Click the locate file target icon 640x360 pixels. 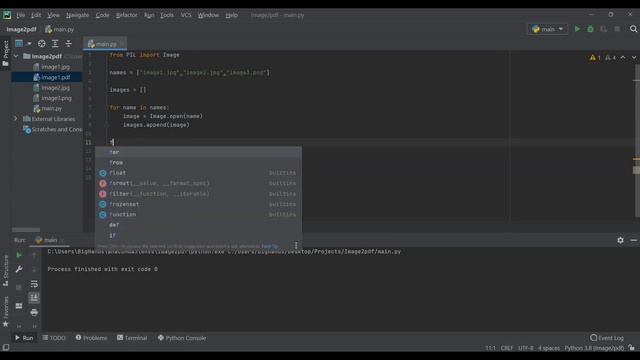click(42, 43)
